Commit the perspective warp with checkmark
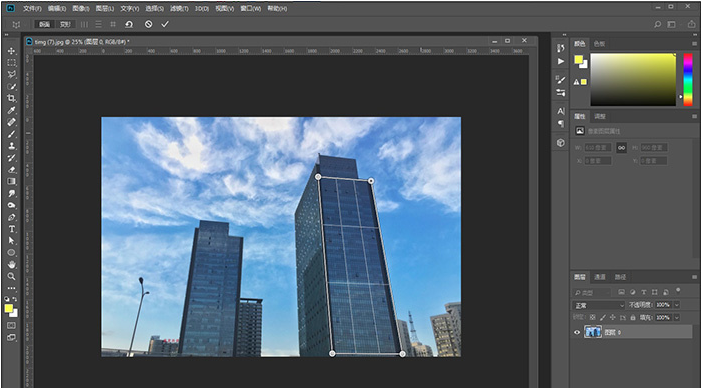This screenshot has height=388, width=701. pyautogui.click(x=165, y=25)
